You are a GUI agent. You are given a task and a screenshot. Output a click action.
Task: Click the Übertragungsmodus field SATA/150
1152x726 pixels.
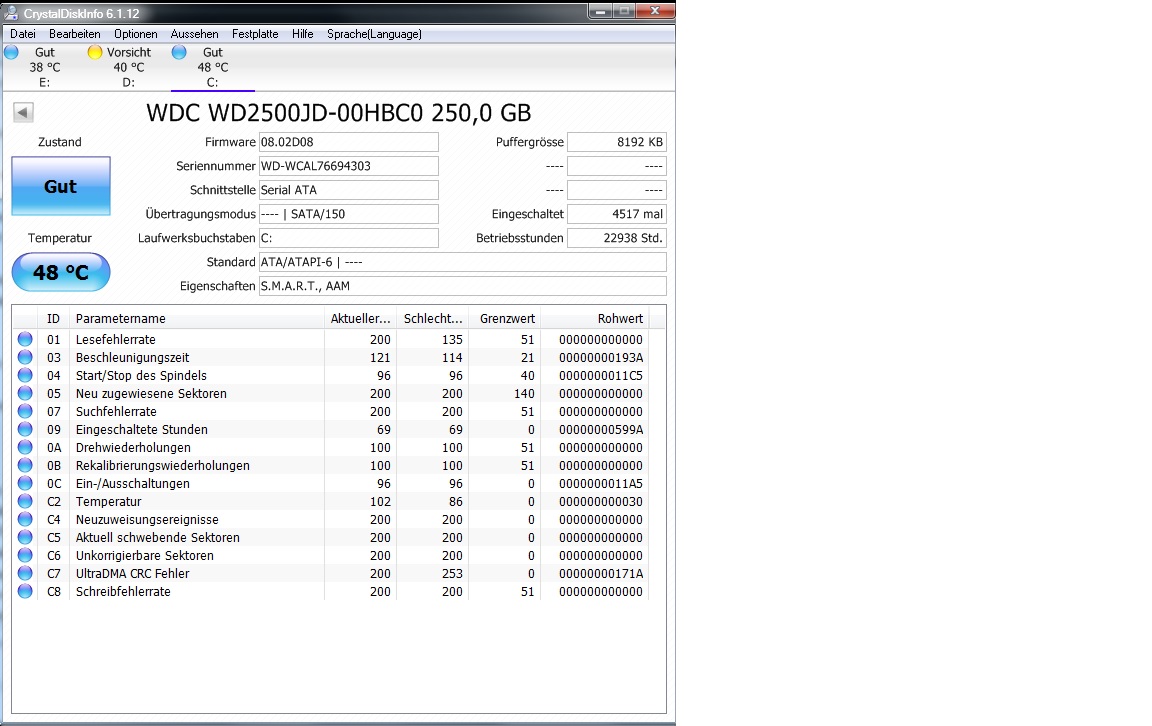(349, 214)
